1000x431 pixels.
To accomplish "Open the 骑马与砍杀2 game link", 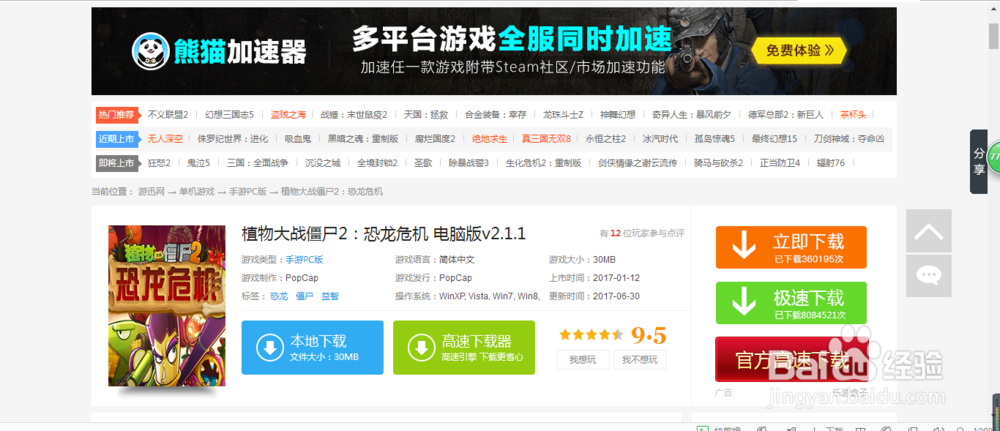I will 718,163.
